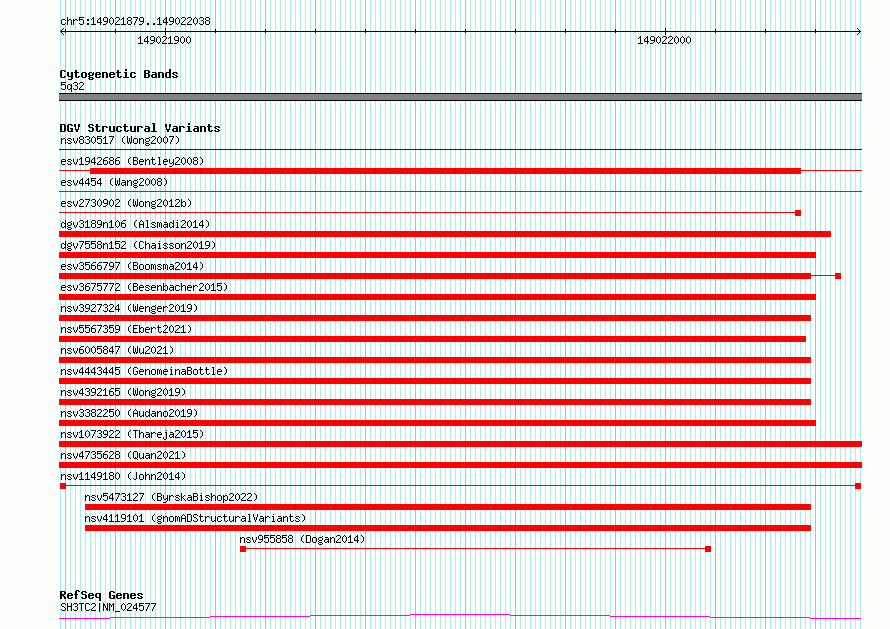Select the nsv4392165 red variant bar

435,402
